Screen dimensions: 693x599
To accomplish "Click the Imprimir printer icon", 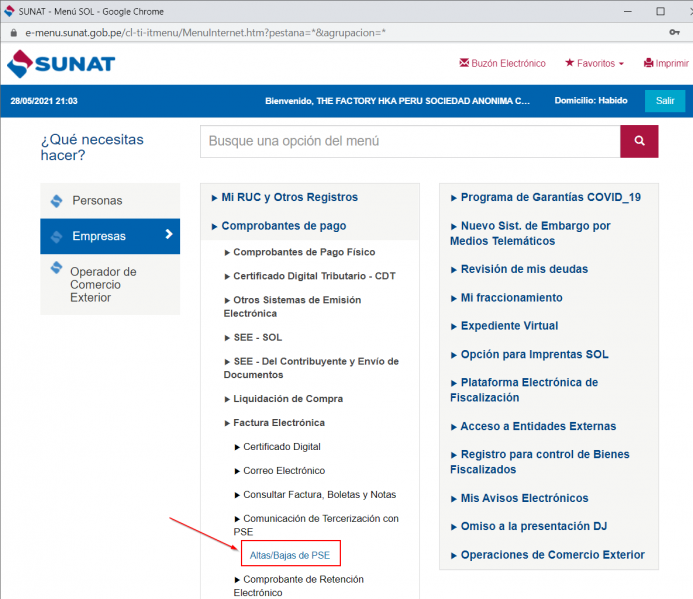I will (649, 63).
